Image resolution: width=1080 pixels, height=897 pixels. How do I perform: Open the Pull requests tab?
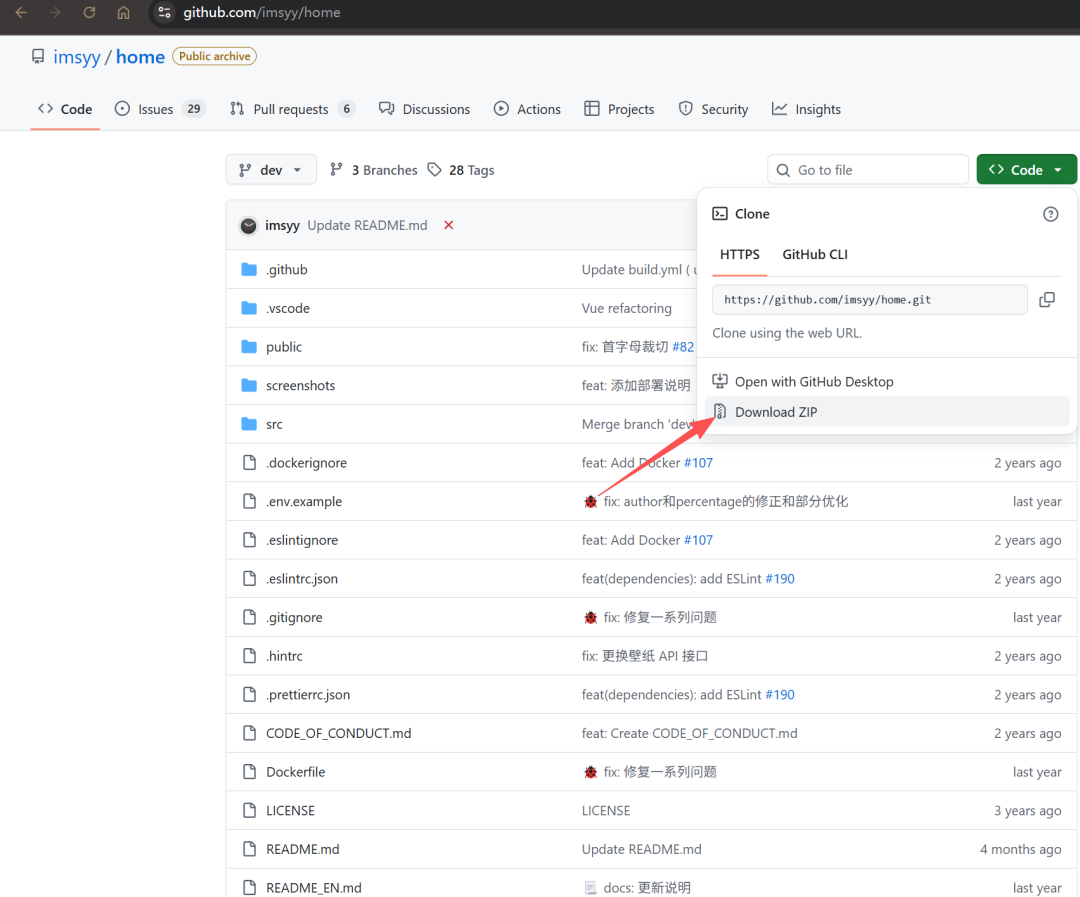[x=292, y=109]
